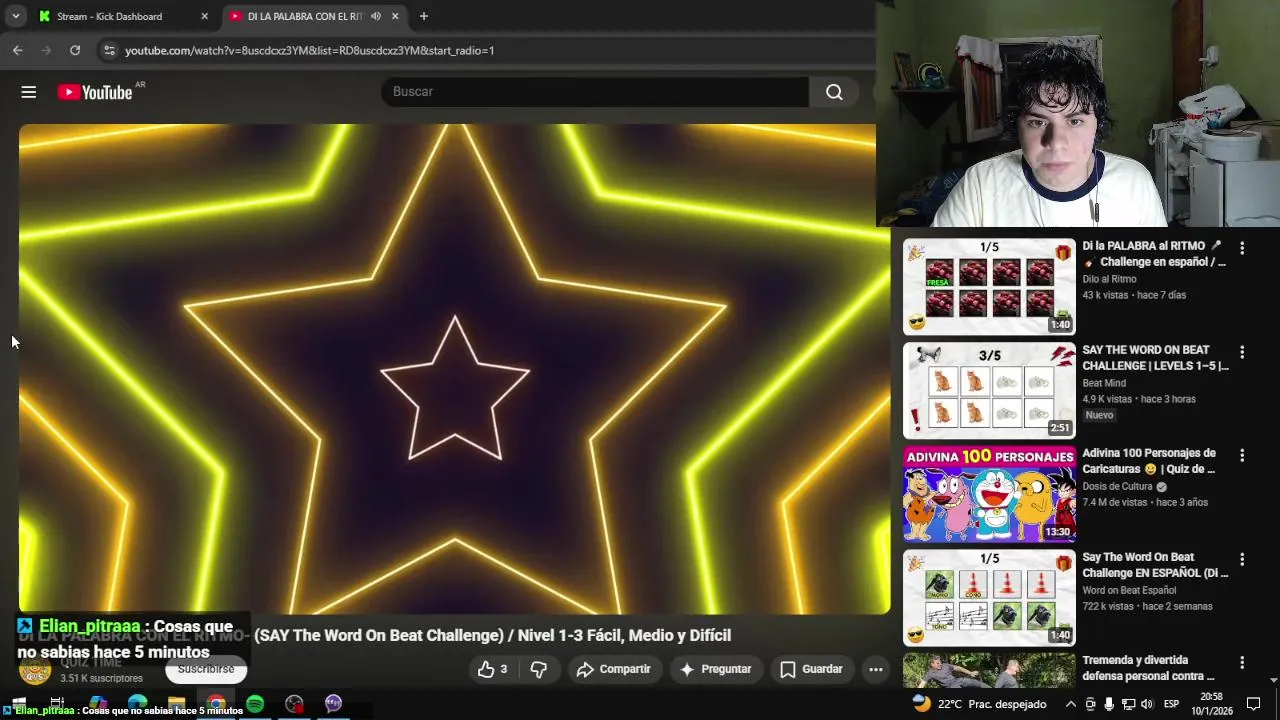This screenshot has width=1280, height=720.
Task: Open a new browser tab
Action: 424,16
